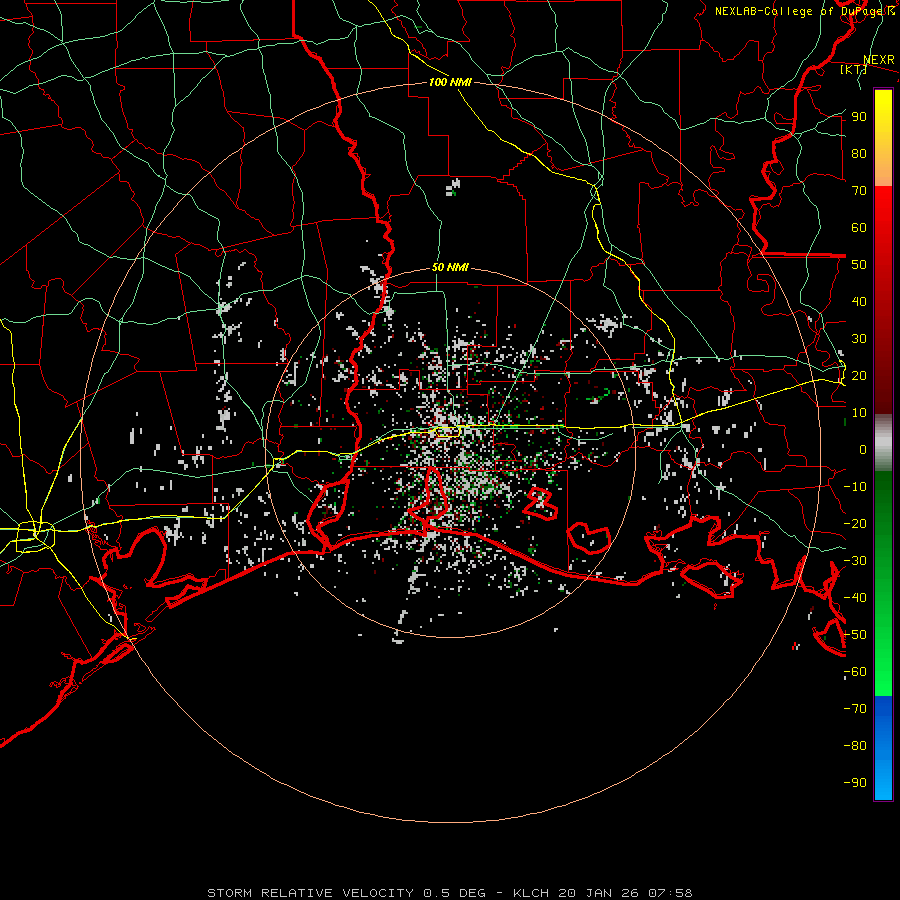The width and height of the screenshot is (900, 900).
Task: Click the 07:58 timestamp in caption
Action: point(670,893)
